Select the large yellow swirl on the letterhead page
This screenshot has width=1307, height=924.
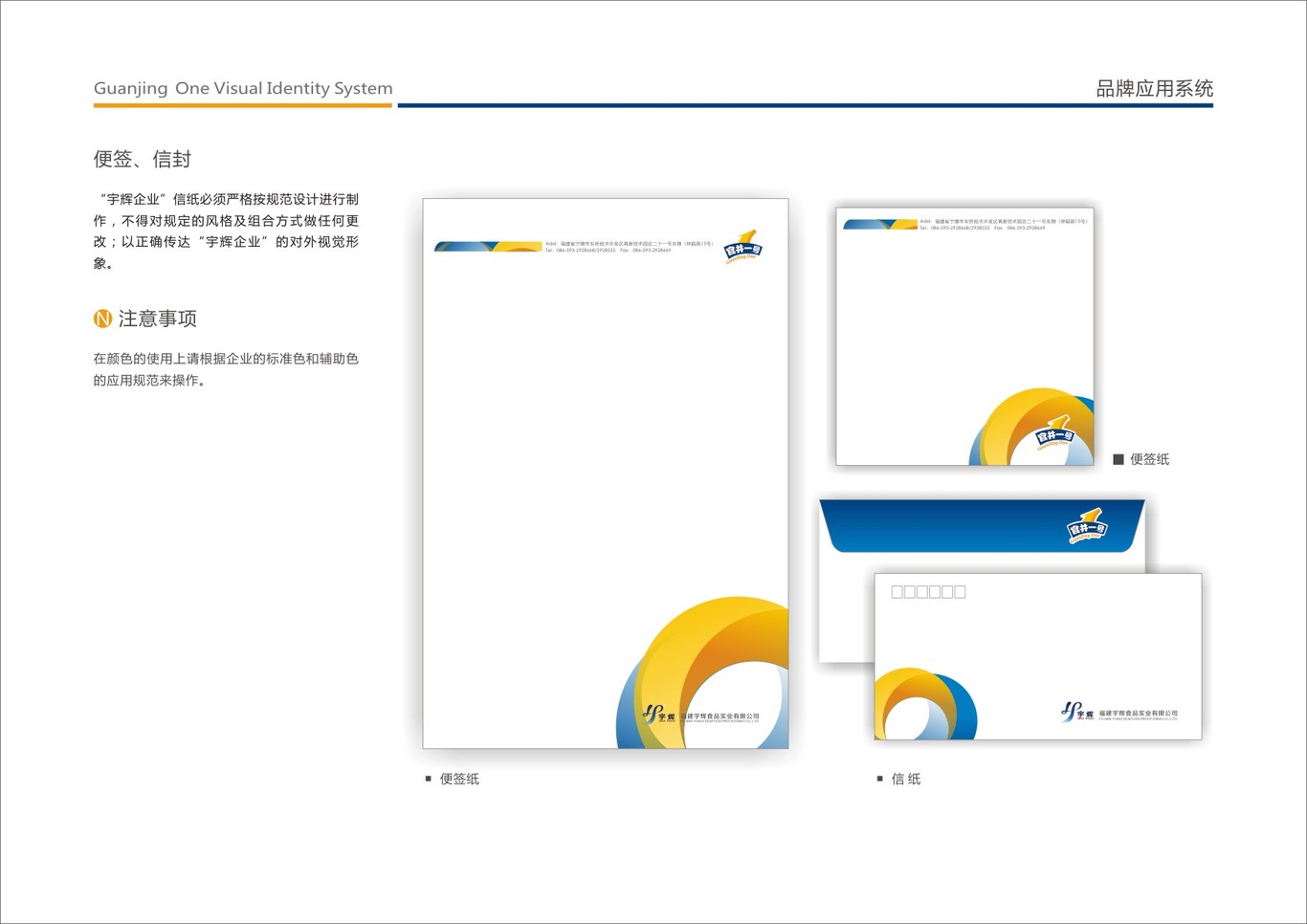(x=702, y=671)
